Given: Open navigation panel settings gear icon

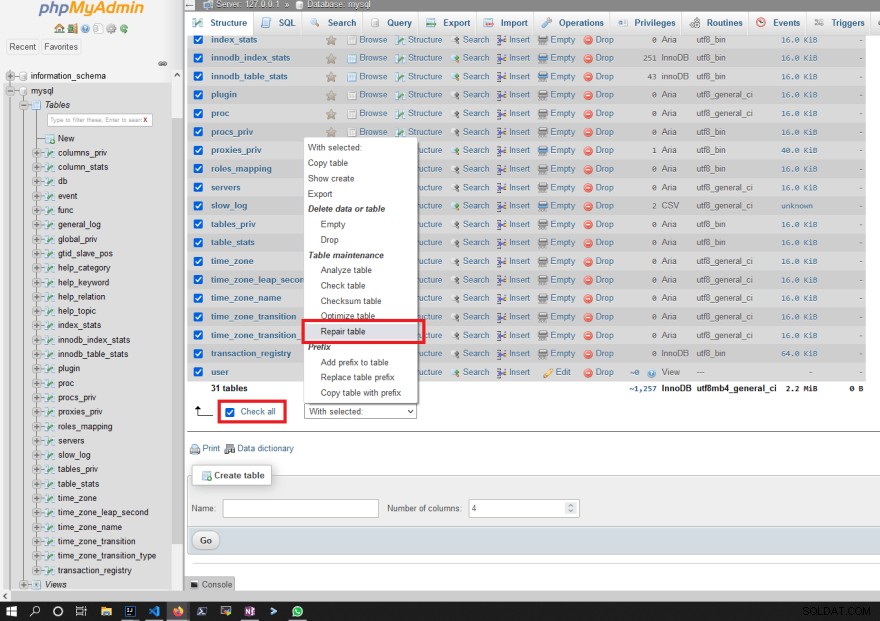Looking at the screenshot, I should [111, 29].
